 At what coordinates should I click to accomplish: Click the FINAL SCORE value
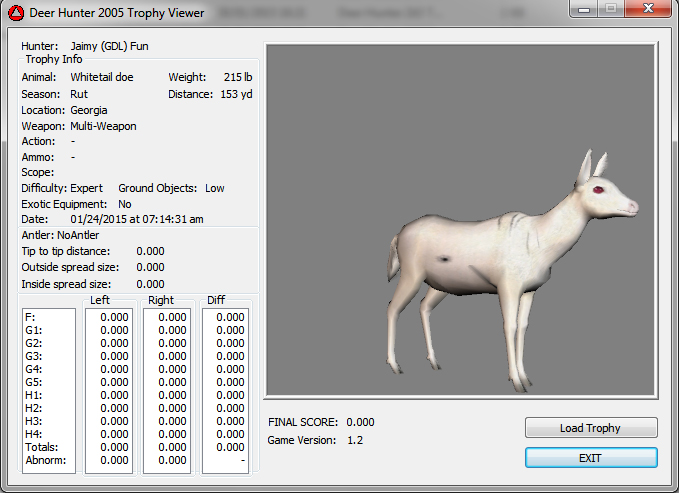(360, 422)
